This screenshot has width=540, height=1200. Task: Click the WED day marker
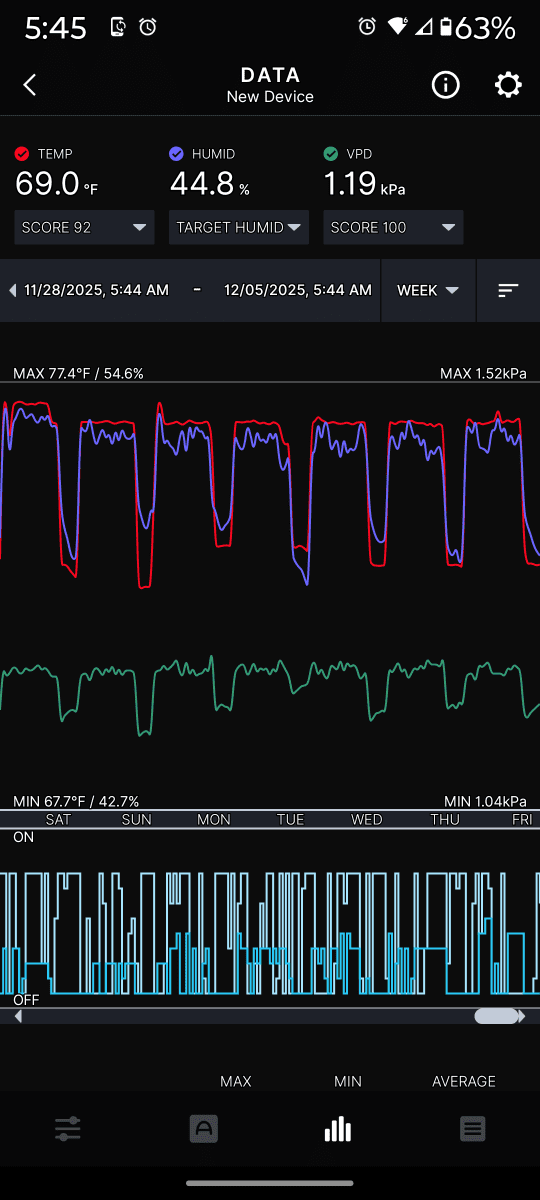coord(366,819)
